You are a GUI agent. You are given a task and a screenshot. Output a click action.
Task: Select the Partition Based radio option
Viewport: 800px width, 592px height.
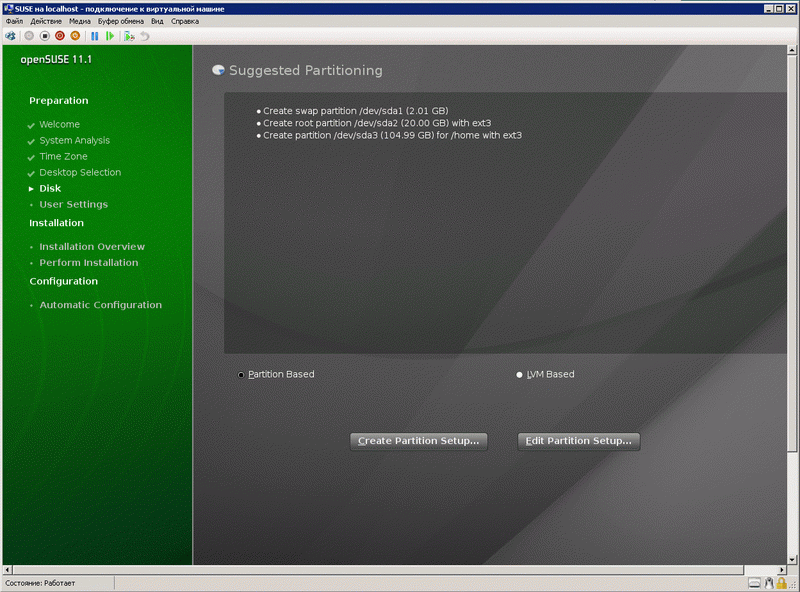click(x=276, y=375)
